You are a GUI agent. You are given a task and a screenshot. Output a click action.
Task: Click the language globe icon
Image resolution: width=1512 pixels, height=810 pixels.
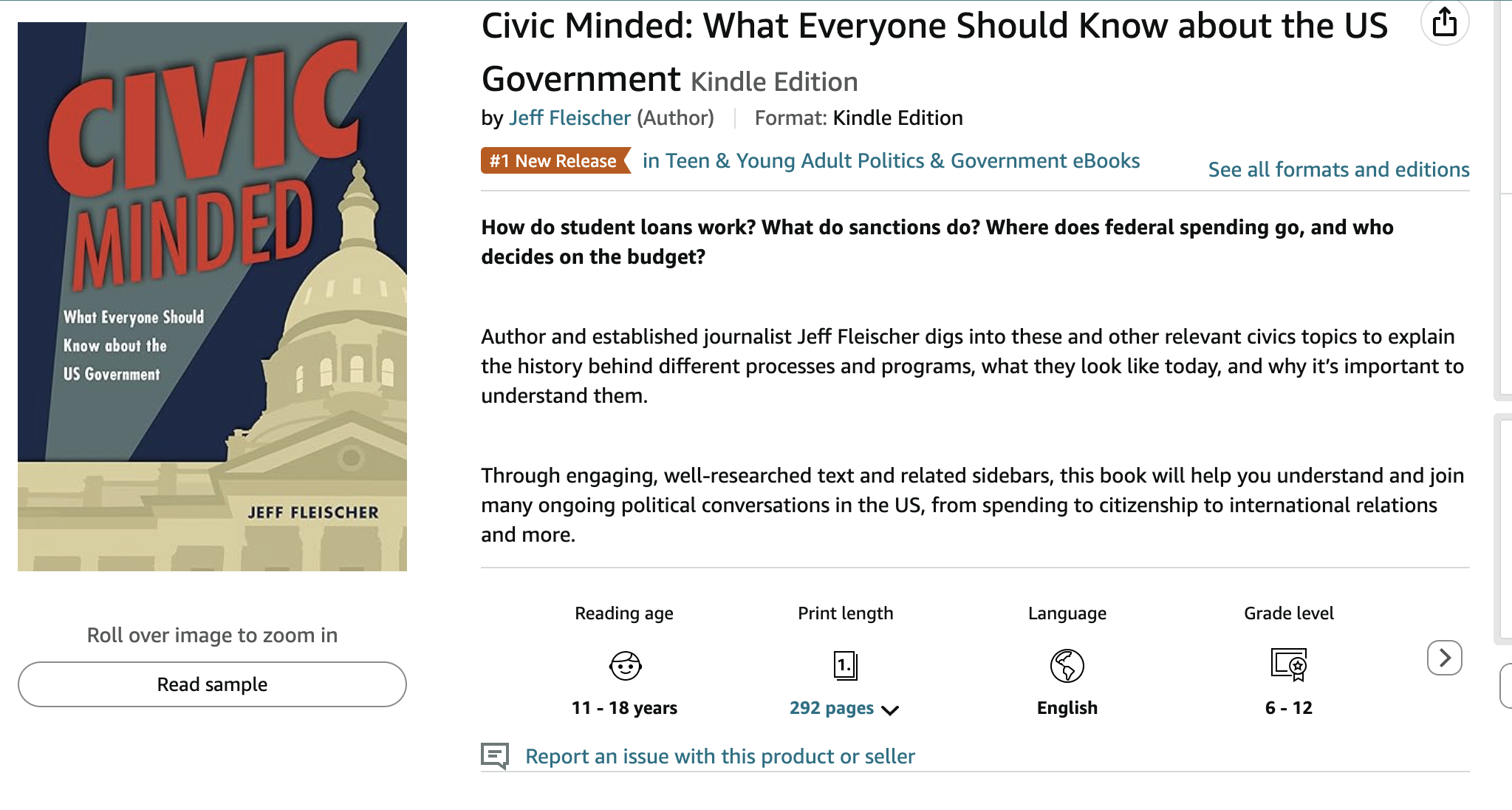1067,665
